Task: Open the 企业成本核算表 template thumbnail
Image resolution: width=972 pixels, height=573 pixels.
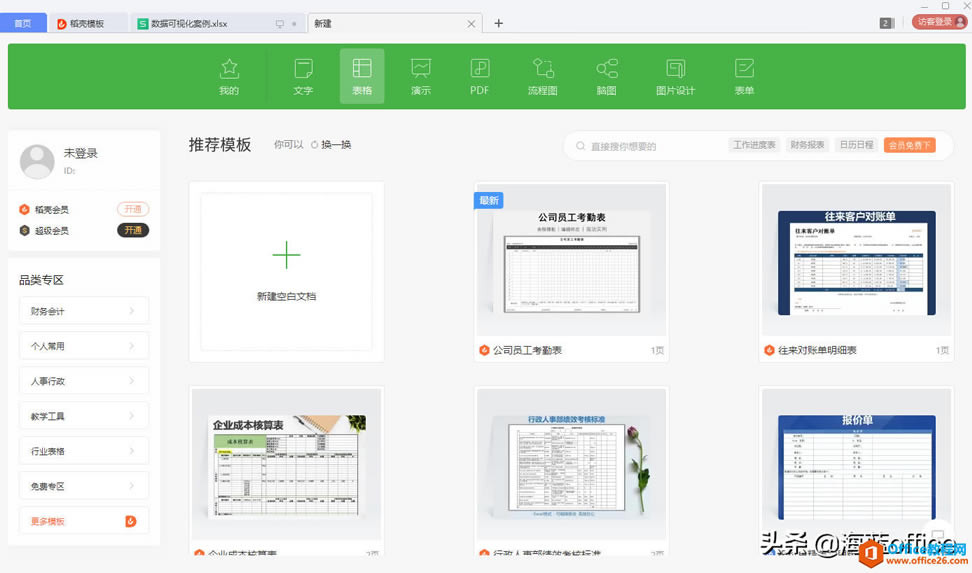Action: (286, 464)
